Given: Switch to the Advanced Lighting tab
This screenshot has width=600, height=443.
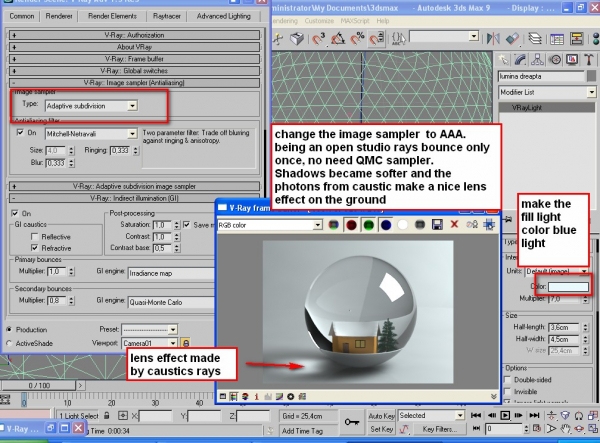Looking at the screenshot, I should coord(223,16).
